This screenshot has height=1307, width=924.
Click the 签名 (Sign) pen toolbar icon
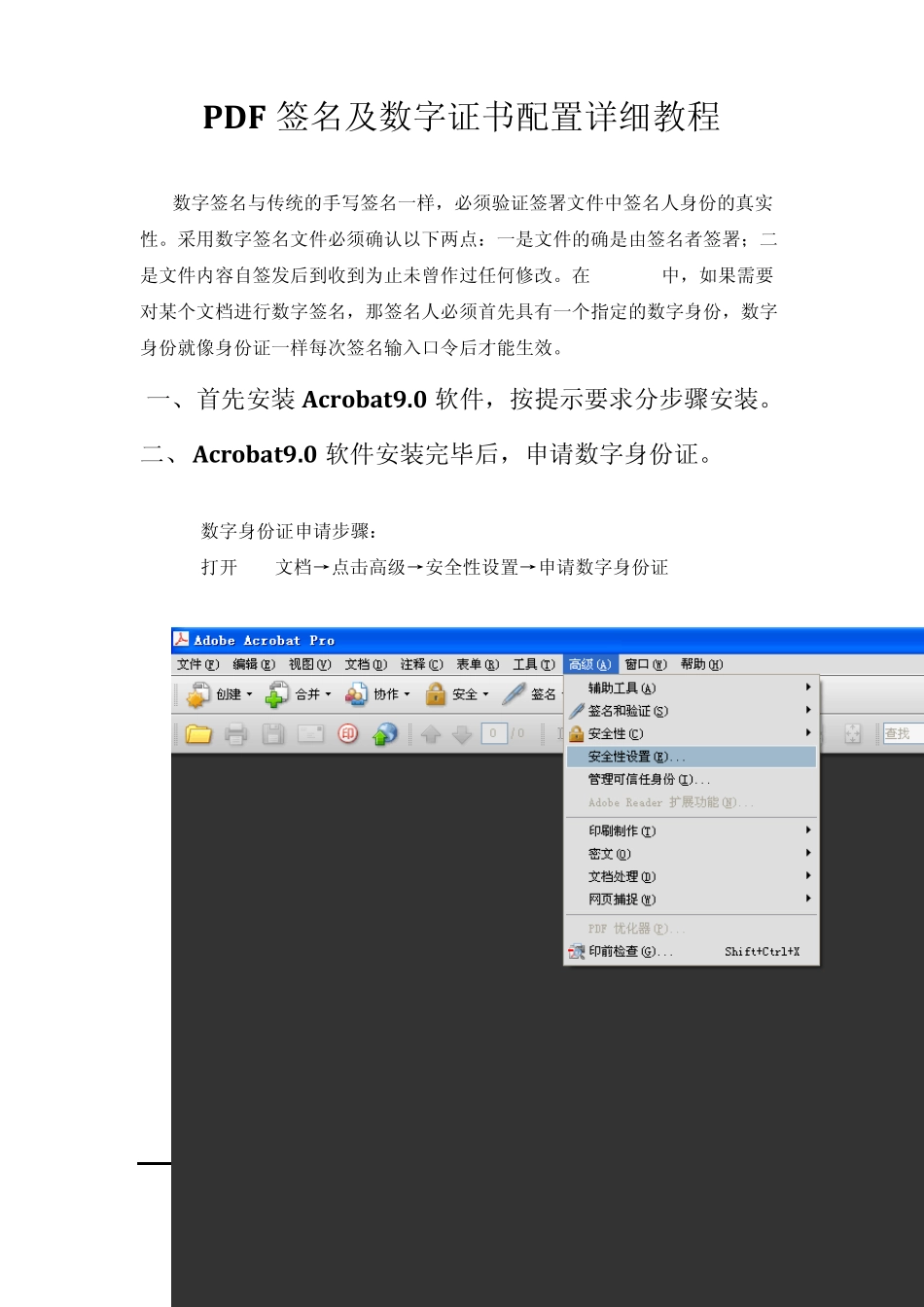515,693
